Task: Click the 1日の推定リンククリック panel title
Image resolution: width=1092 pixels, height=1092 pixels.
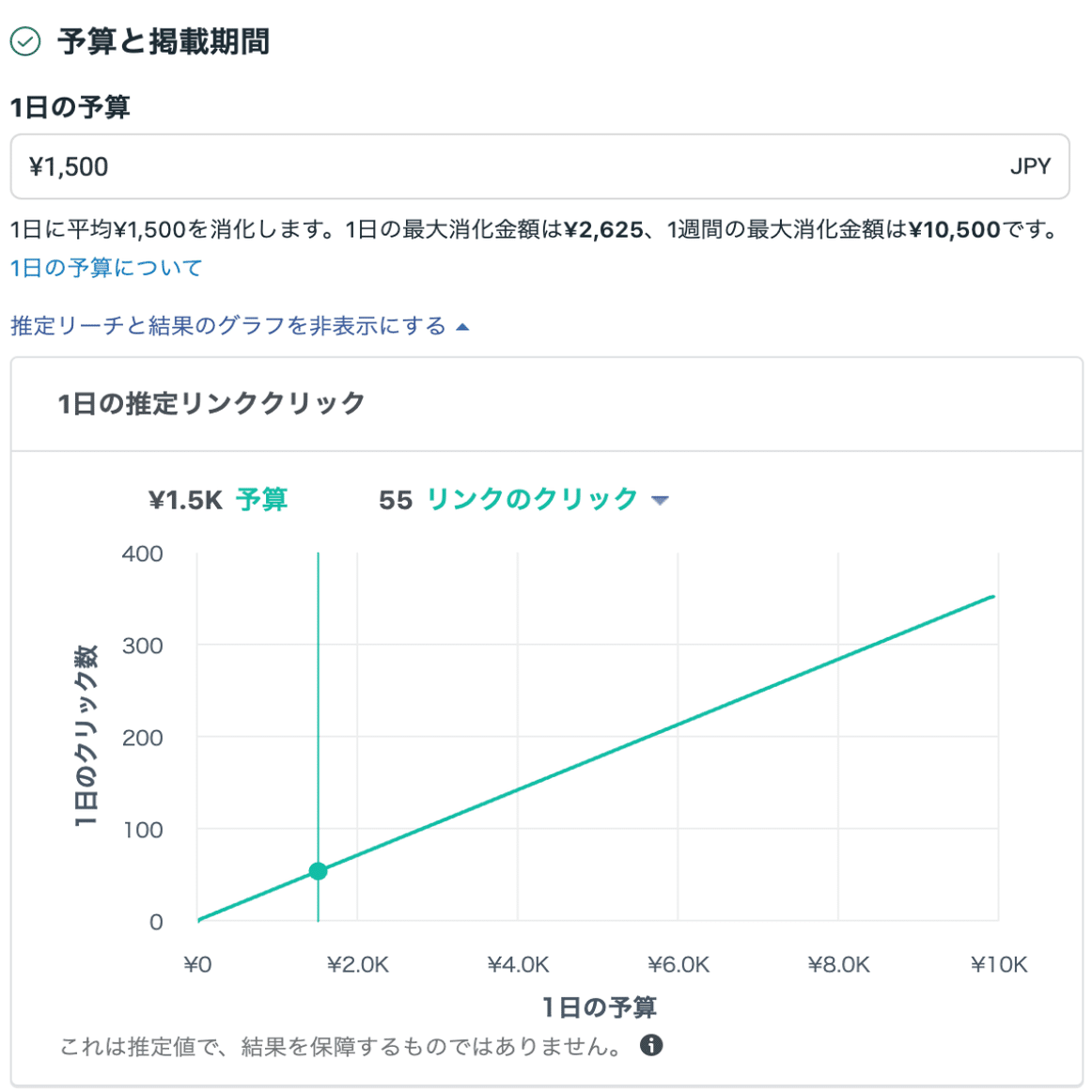Action: [x=211, y=403]
